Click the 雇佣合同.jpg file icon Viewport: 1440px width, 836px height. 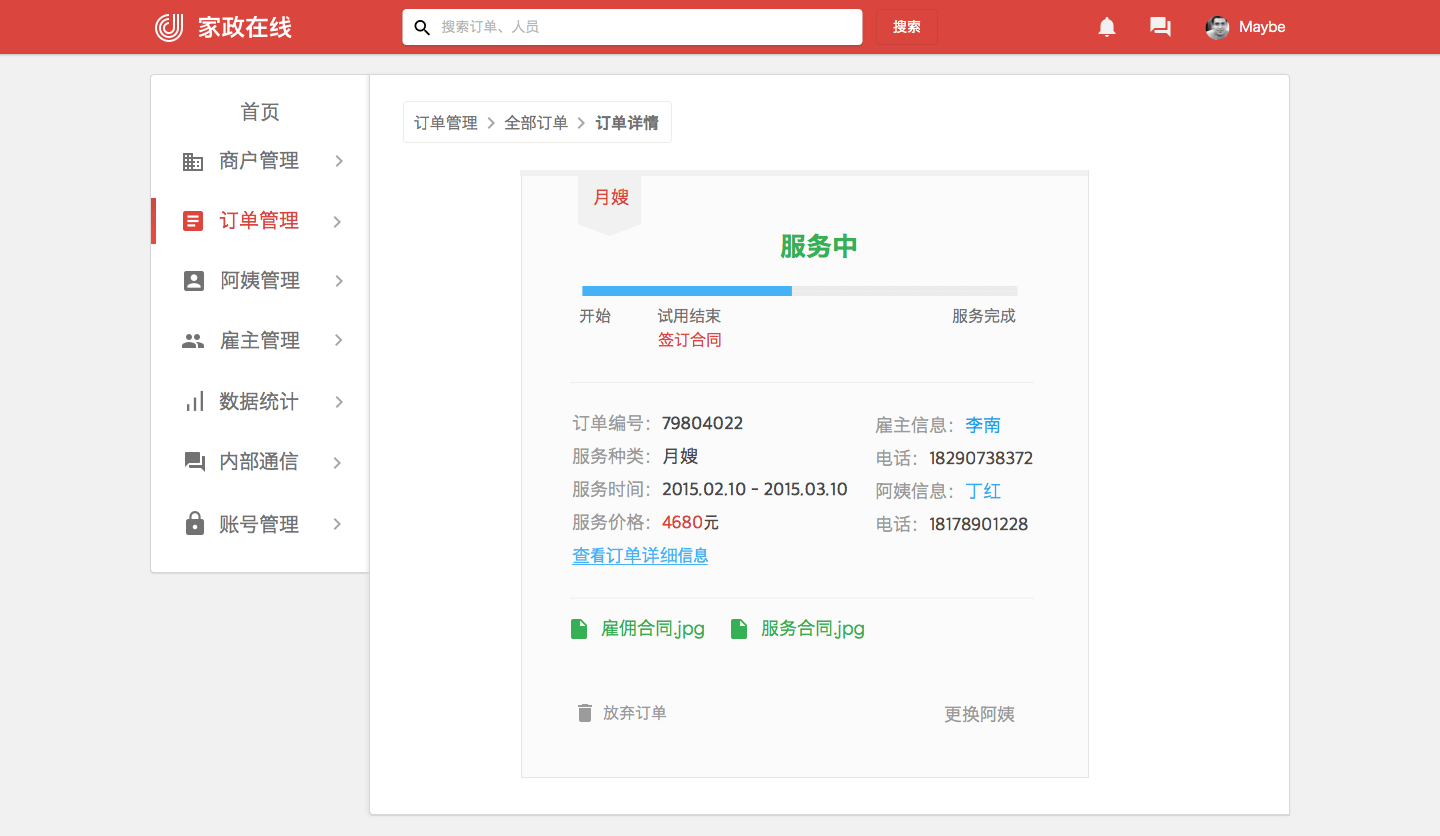point(579,629)
